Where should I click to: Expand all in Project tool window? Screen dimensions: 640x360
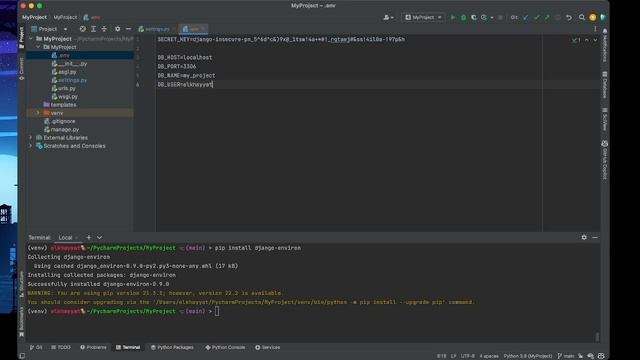[93, 29]
